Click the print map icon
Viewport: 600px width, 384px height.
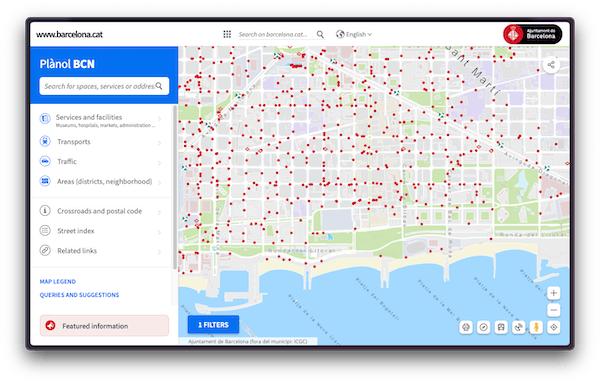click(x=466, y=327)
